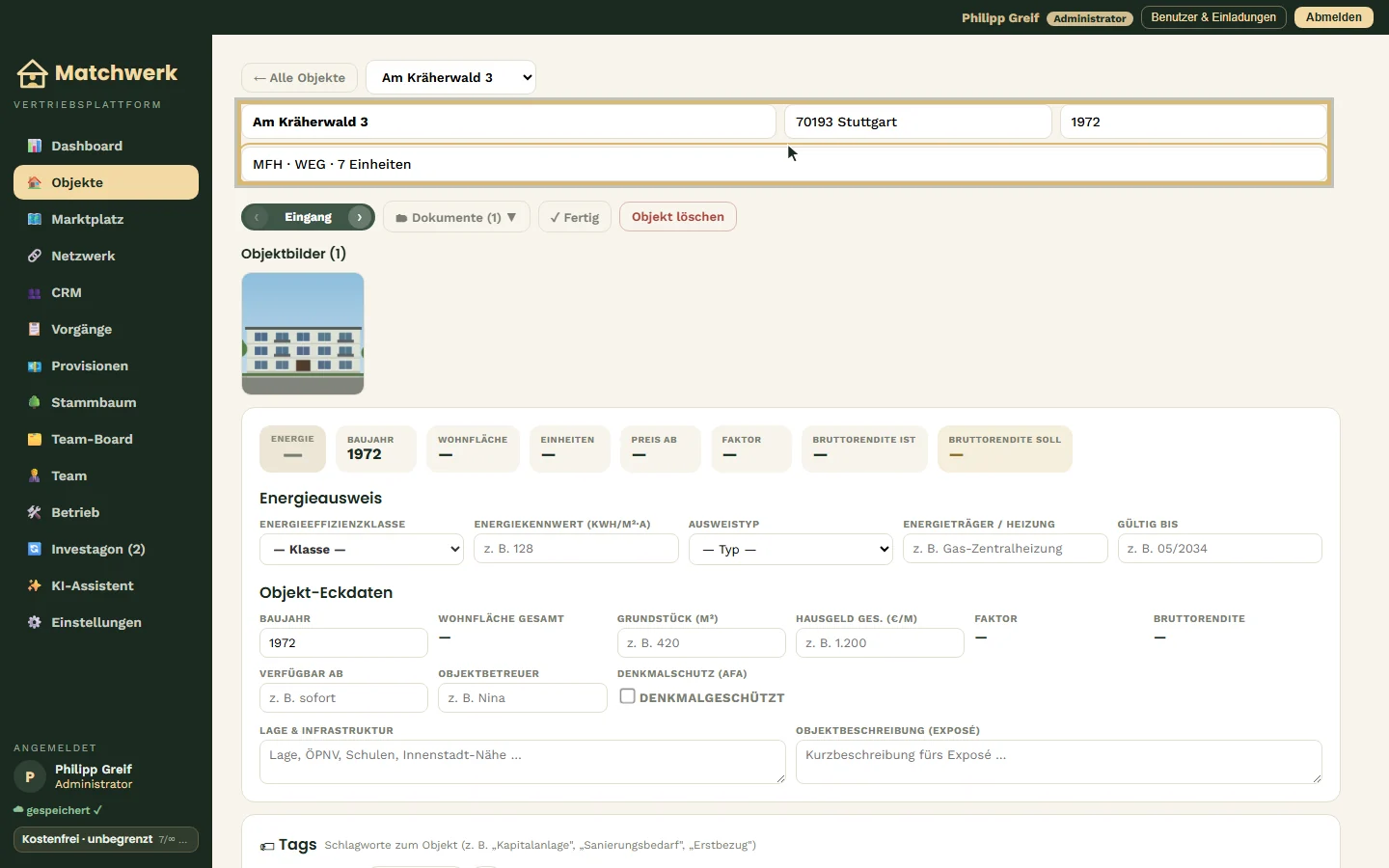Open the Am Kräherwald 3 object selector
Image resolution: width=1389 pixels, height=868 pixels.
pyautogui.click(x=450, y=77)
